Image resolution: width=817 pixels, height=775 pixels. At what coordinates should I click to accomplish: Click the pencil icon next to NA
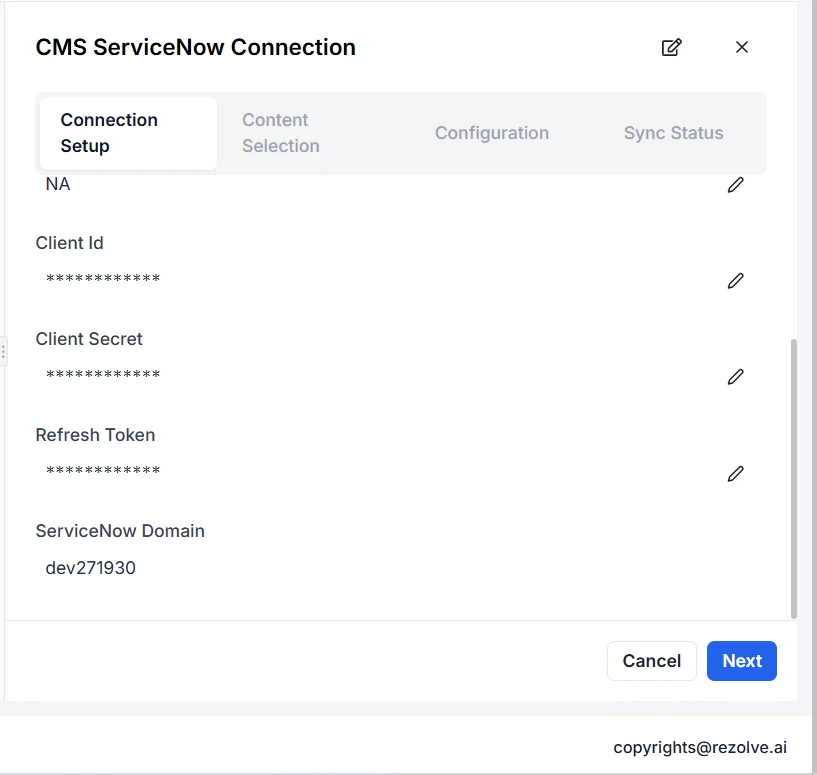click(735, 185)
